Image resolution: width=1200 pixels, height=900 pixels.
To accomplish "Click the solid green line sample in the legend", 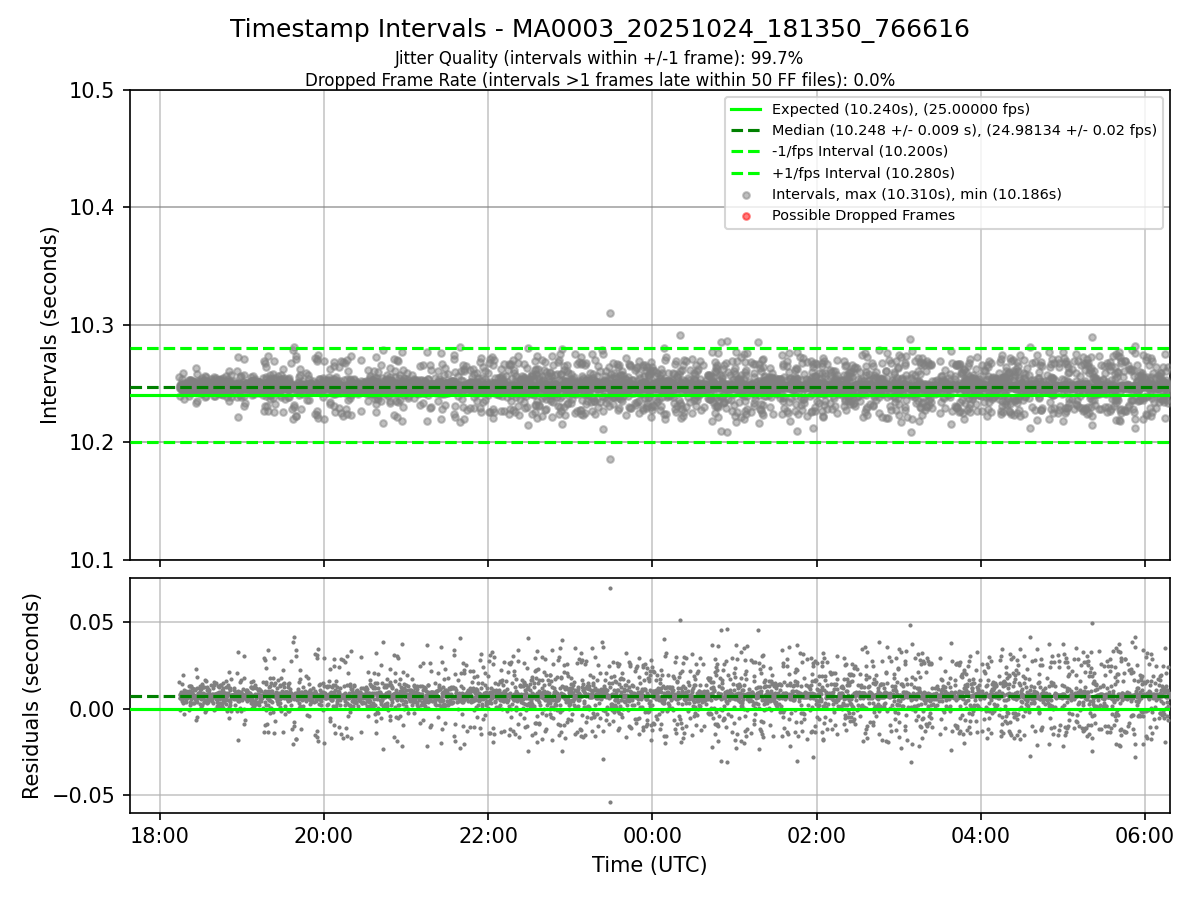I will tap(746, 109).
